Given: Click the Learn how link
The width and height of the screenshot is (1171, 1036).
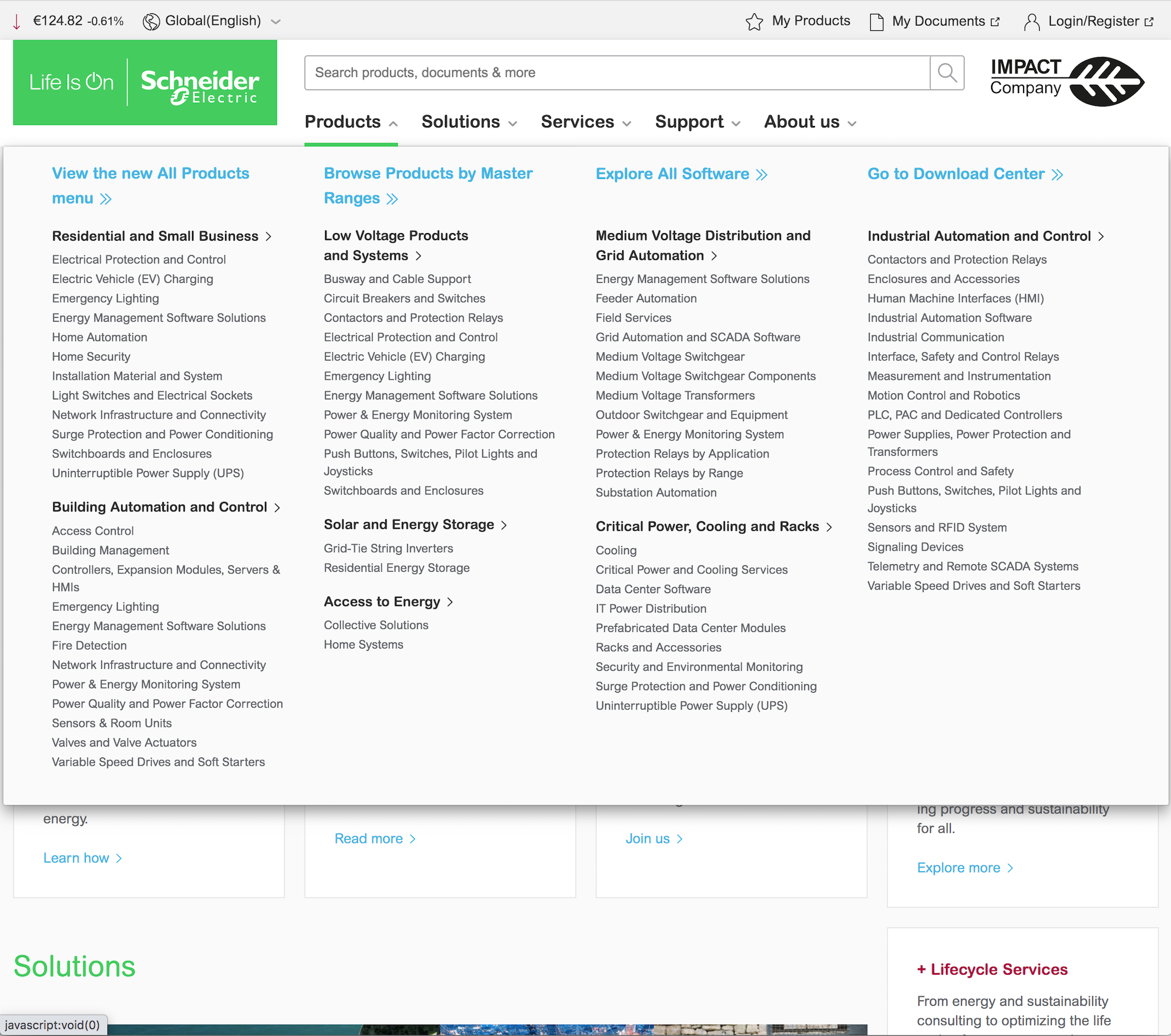Looking at the screenshot, I should point(77,857).
